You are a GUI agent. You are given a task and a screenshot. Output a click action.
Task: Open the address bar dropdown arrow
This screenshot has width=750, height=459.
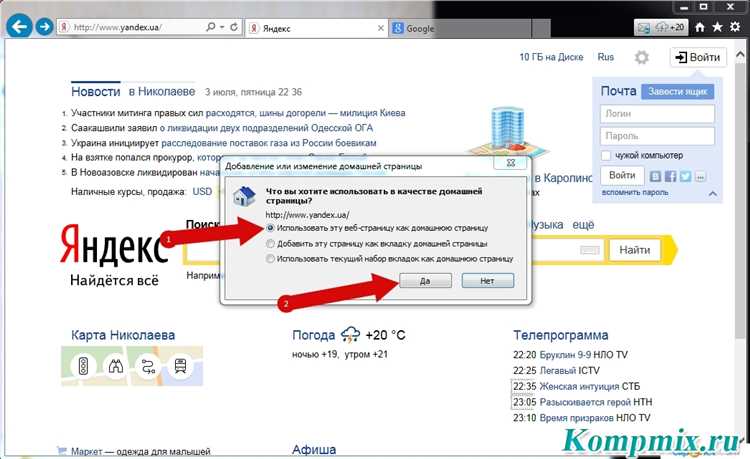(x=222, y=27)
